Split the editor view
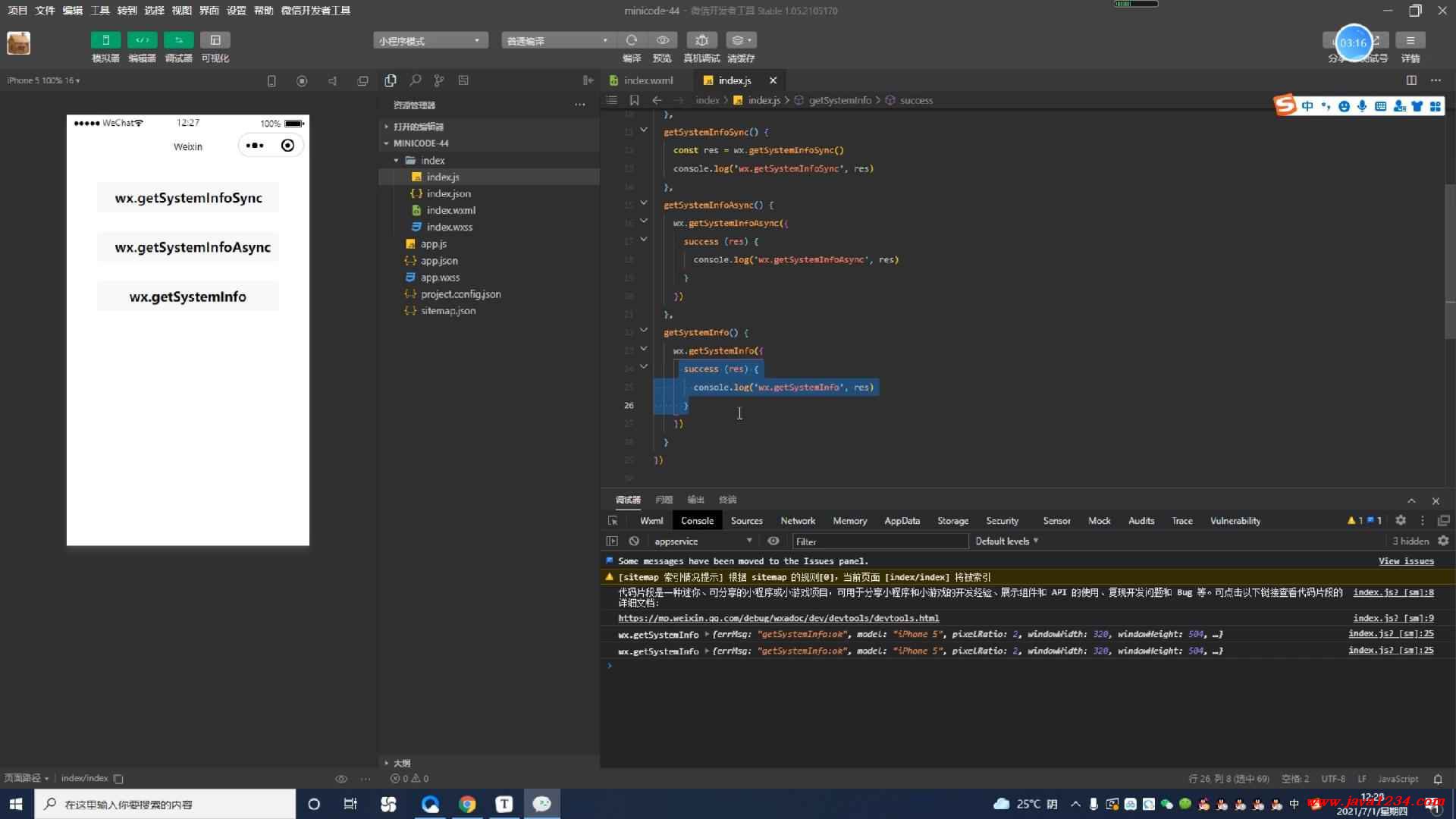The height and width of the screenshot is (819, 1456). (1411, 80)
